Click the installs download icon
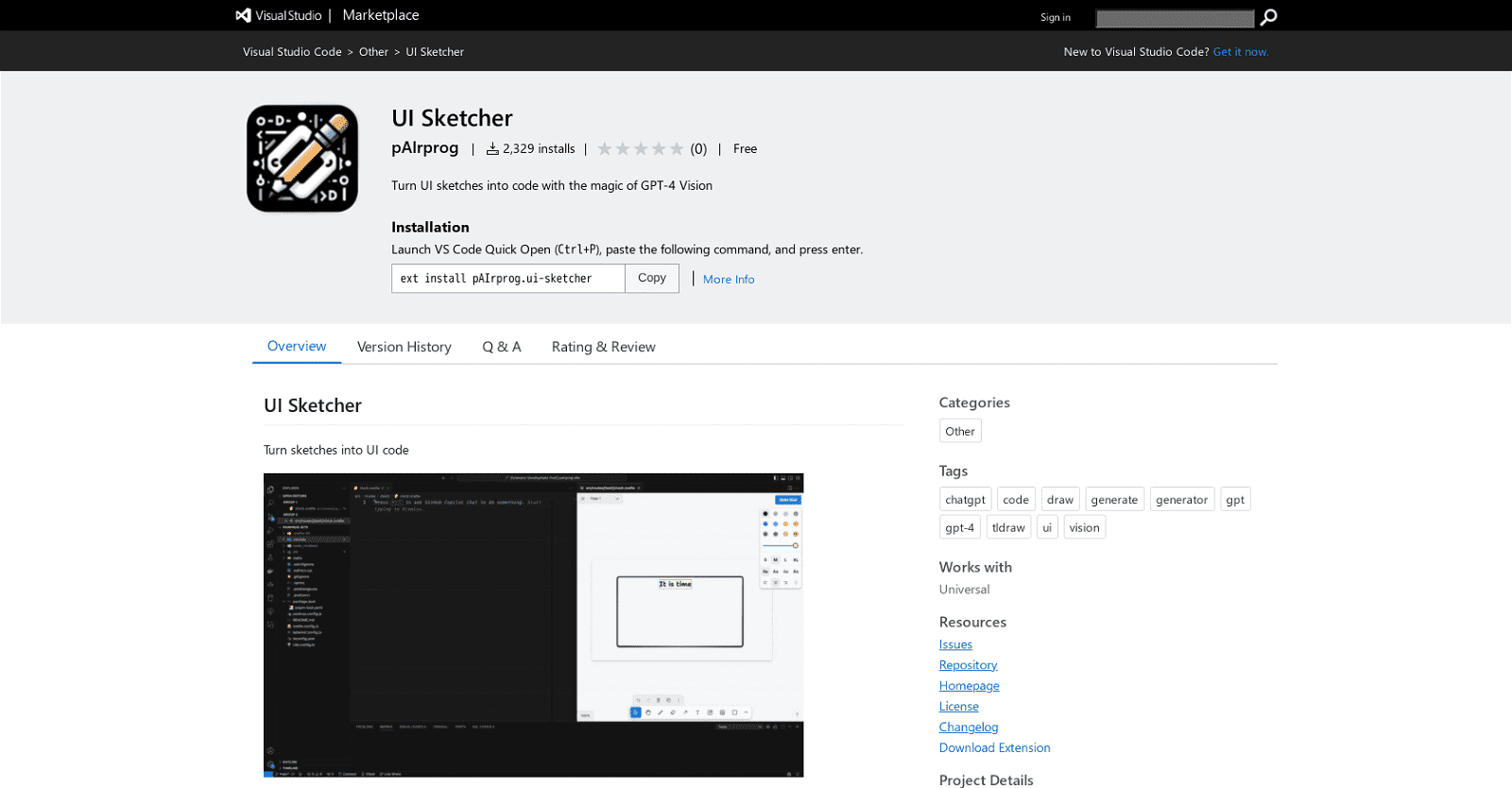 [x=492, y=149]
